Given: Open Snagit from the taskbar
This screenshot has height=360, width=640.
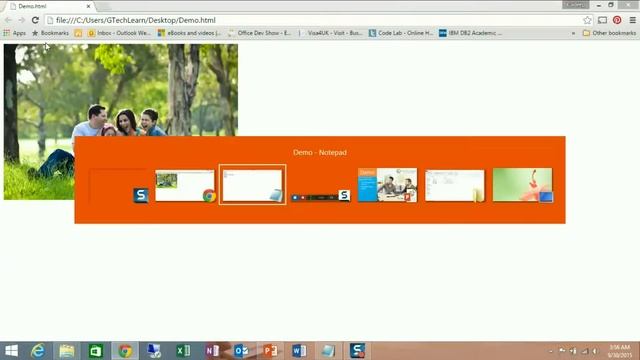Looking at the screenshot, I should pos(358,351).
